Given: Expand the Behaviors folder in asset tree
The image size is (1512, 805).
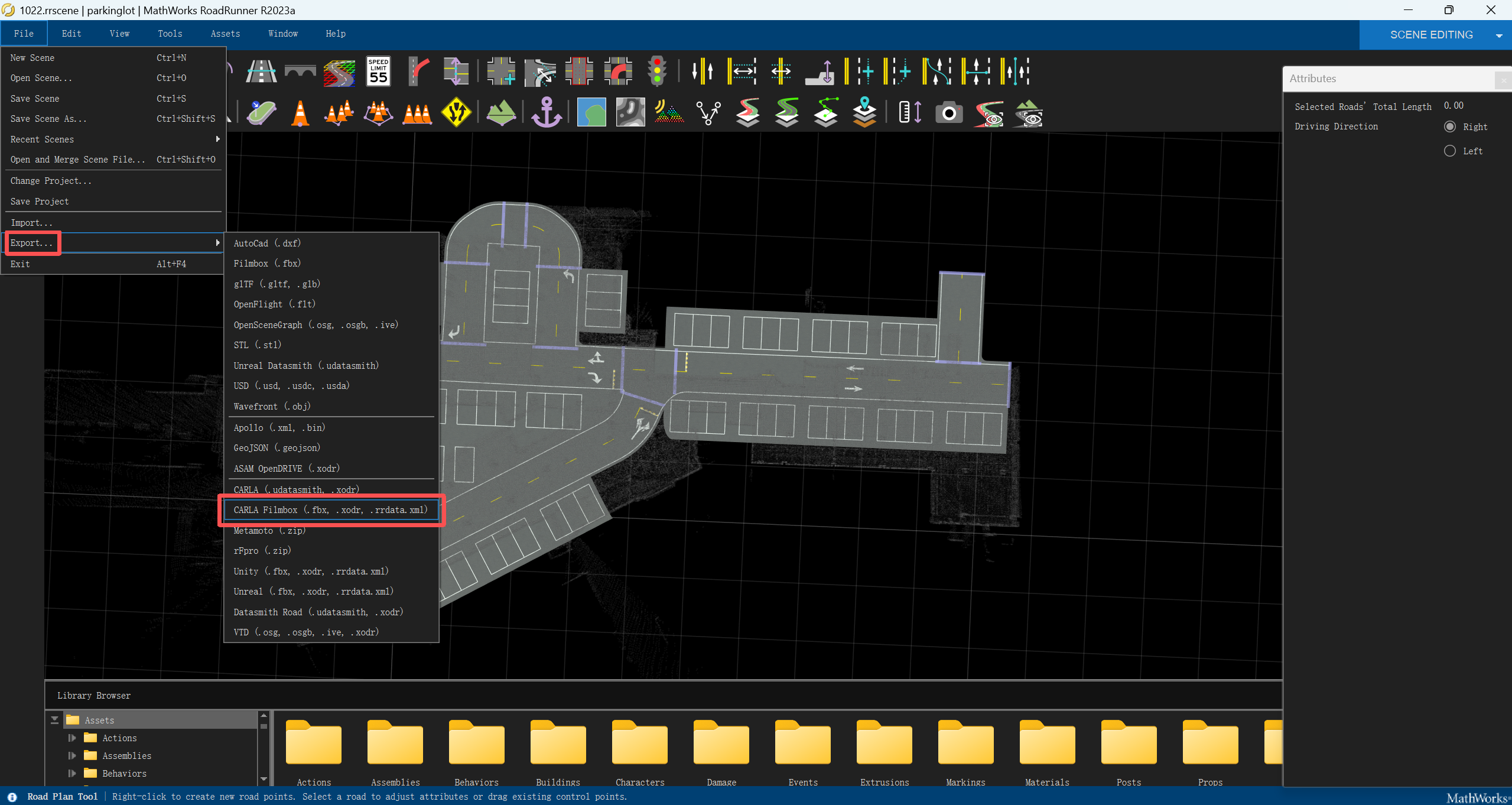Looking at the screenshot, I should coord(72,773).
